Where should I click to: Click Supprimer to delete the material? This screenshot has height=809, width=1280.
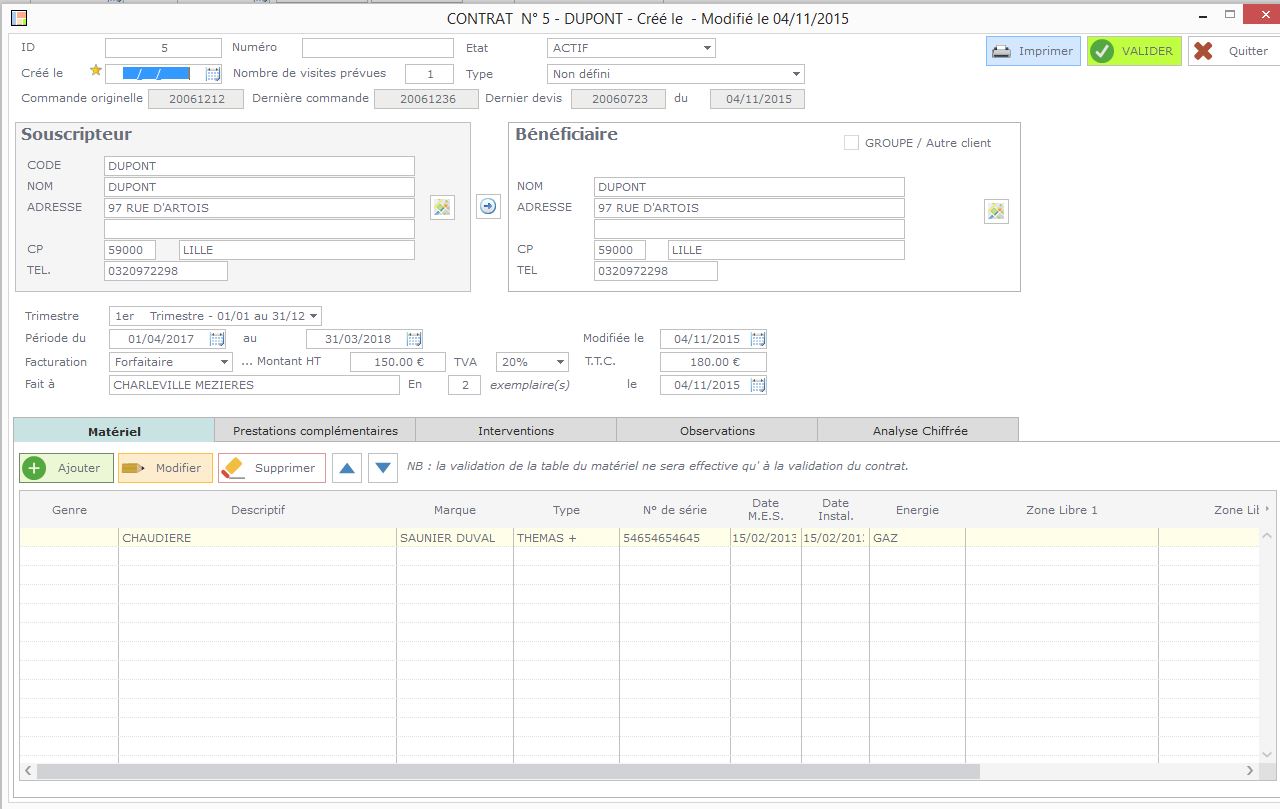tap(272, 468)
